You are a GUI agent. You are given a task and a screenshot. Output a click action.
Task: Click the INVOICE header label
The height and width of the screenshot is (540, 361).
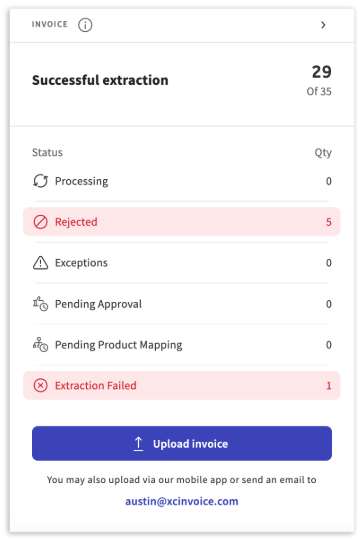pos(50,24)
